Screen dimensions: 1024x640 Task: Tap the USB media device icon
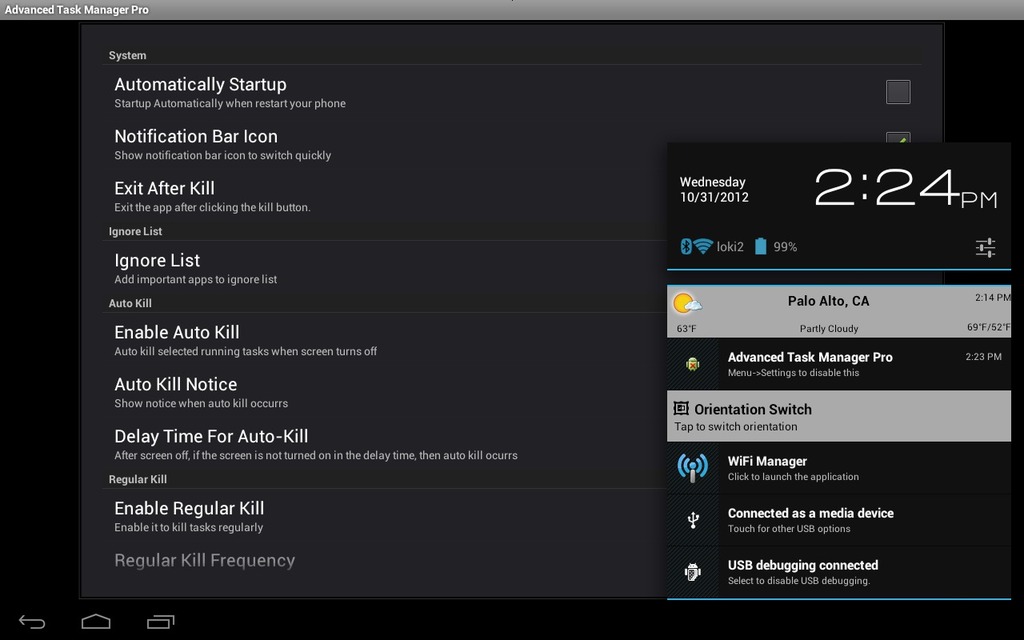[x=693, y=520]
